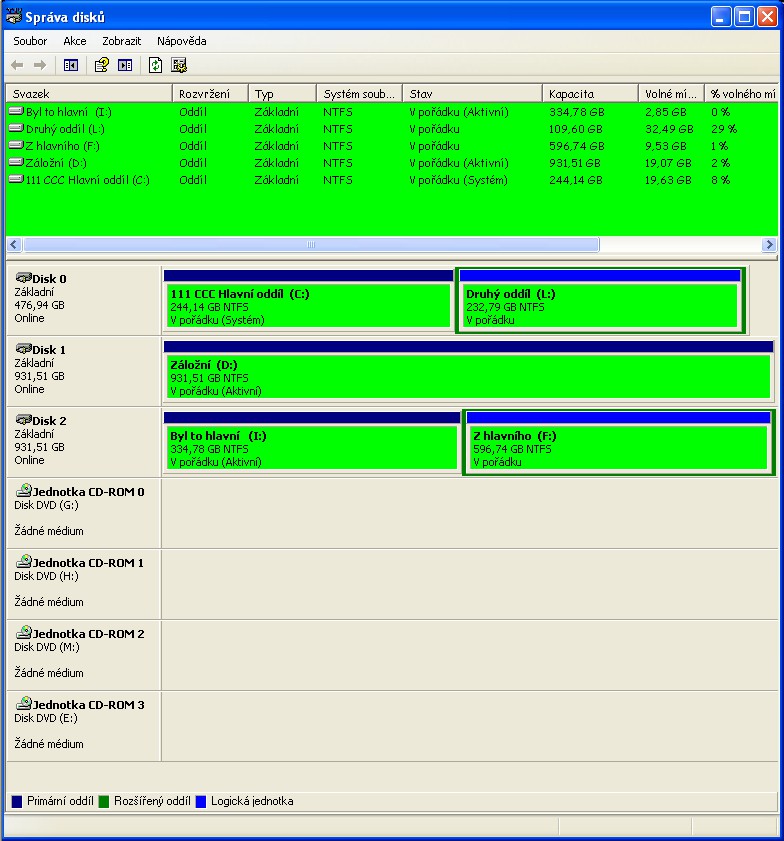Select the Druhý oddíl (L:) partition block
This screenshot has width=784, height=841.
600,306
